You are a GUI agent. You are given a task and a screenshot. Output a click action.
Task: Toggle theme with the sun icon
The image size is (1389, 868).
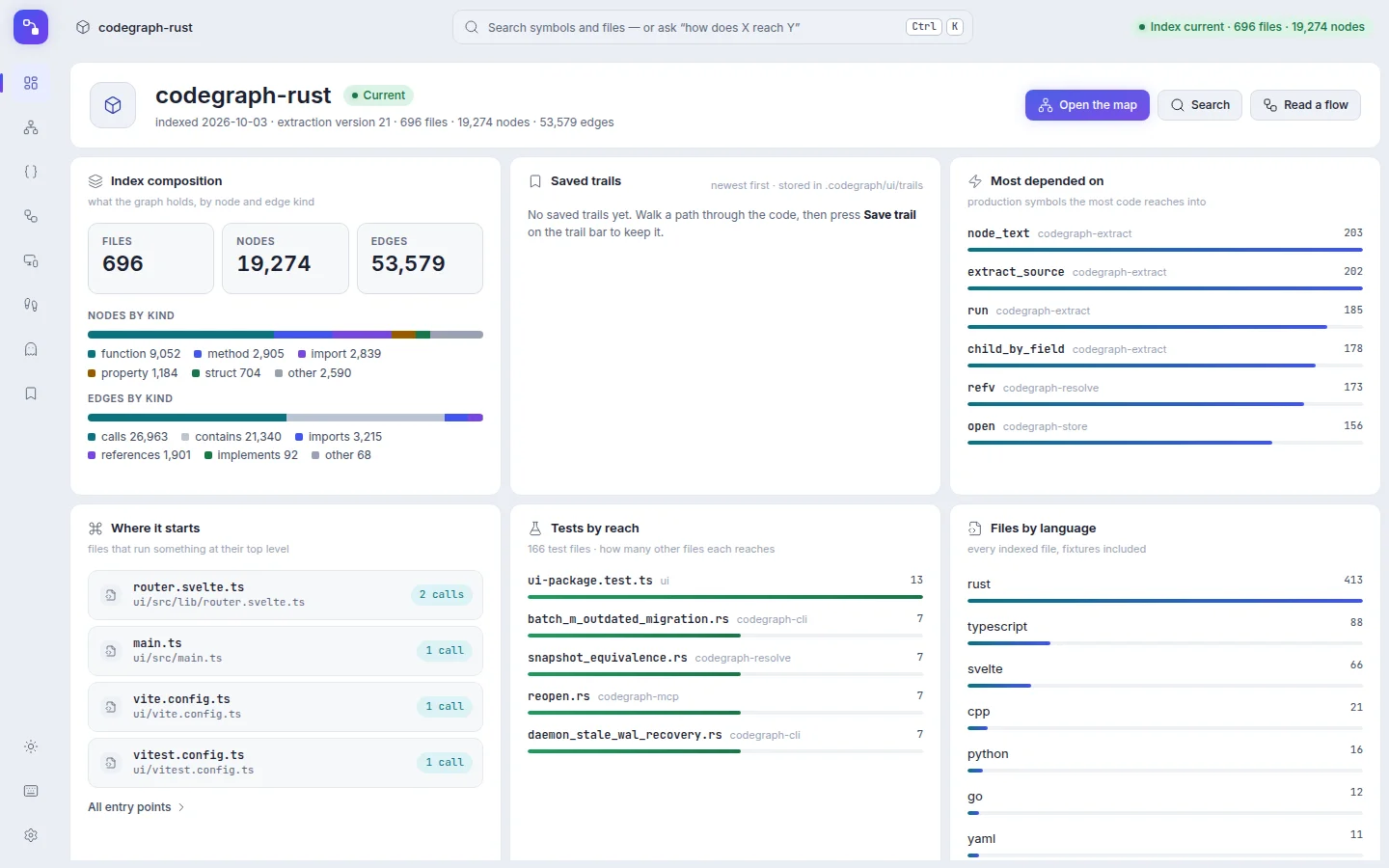pos(31,746)
